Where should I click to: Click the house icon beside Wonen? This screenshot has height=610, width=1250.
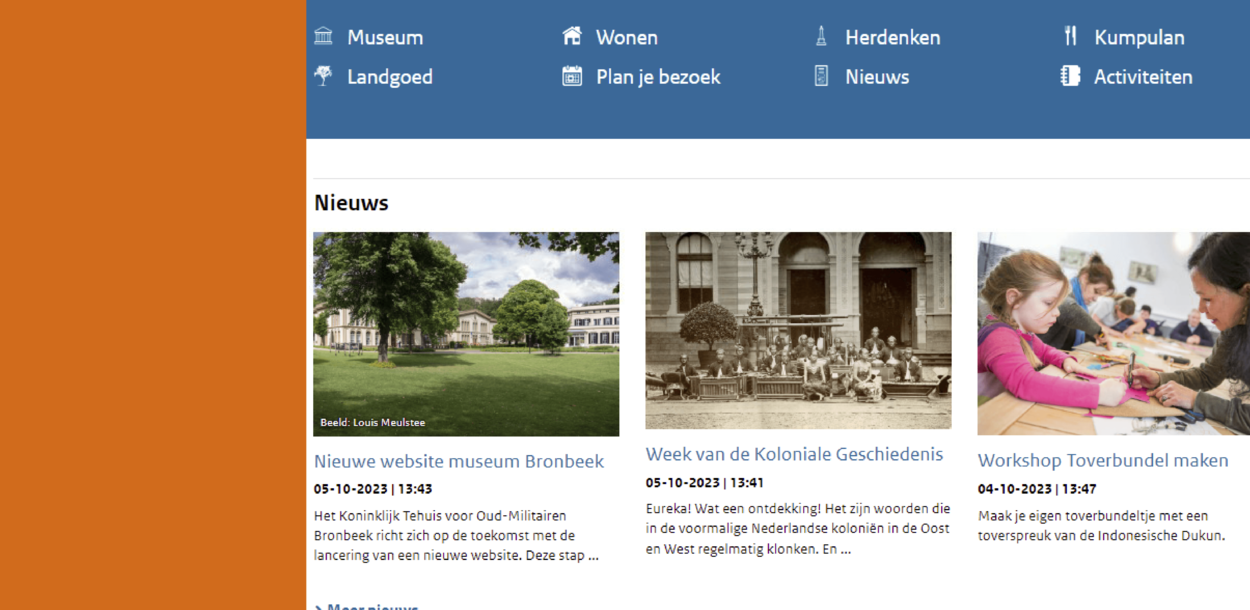point(572,37)
